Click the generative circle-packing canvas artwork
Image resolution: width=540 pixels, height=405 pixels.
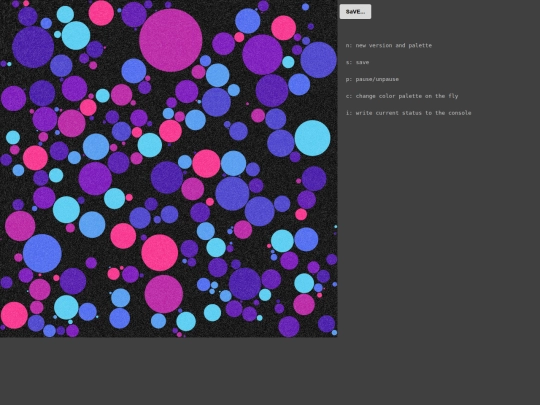click(x=169, y=169)
